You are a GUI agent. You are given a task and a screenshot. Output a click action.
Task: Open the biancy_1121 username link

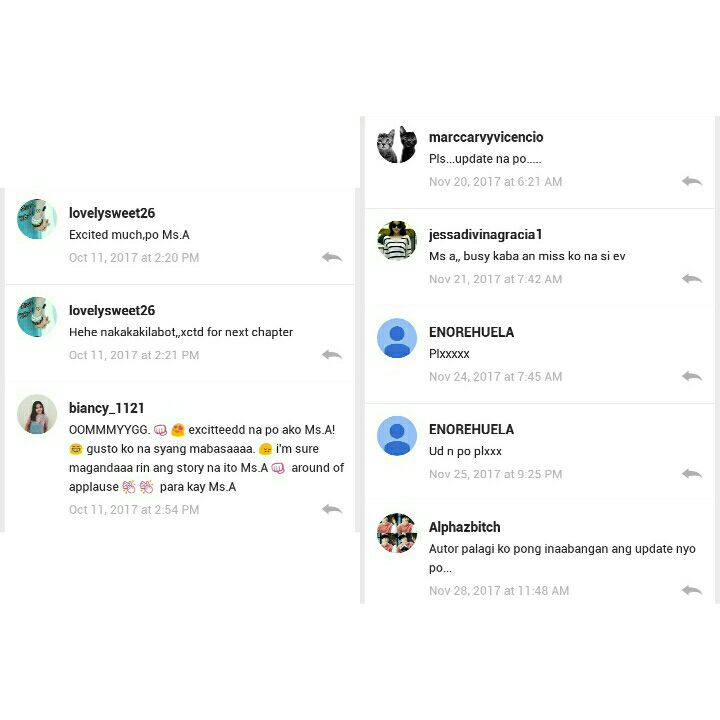(107, 408)
